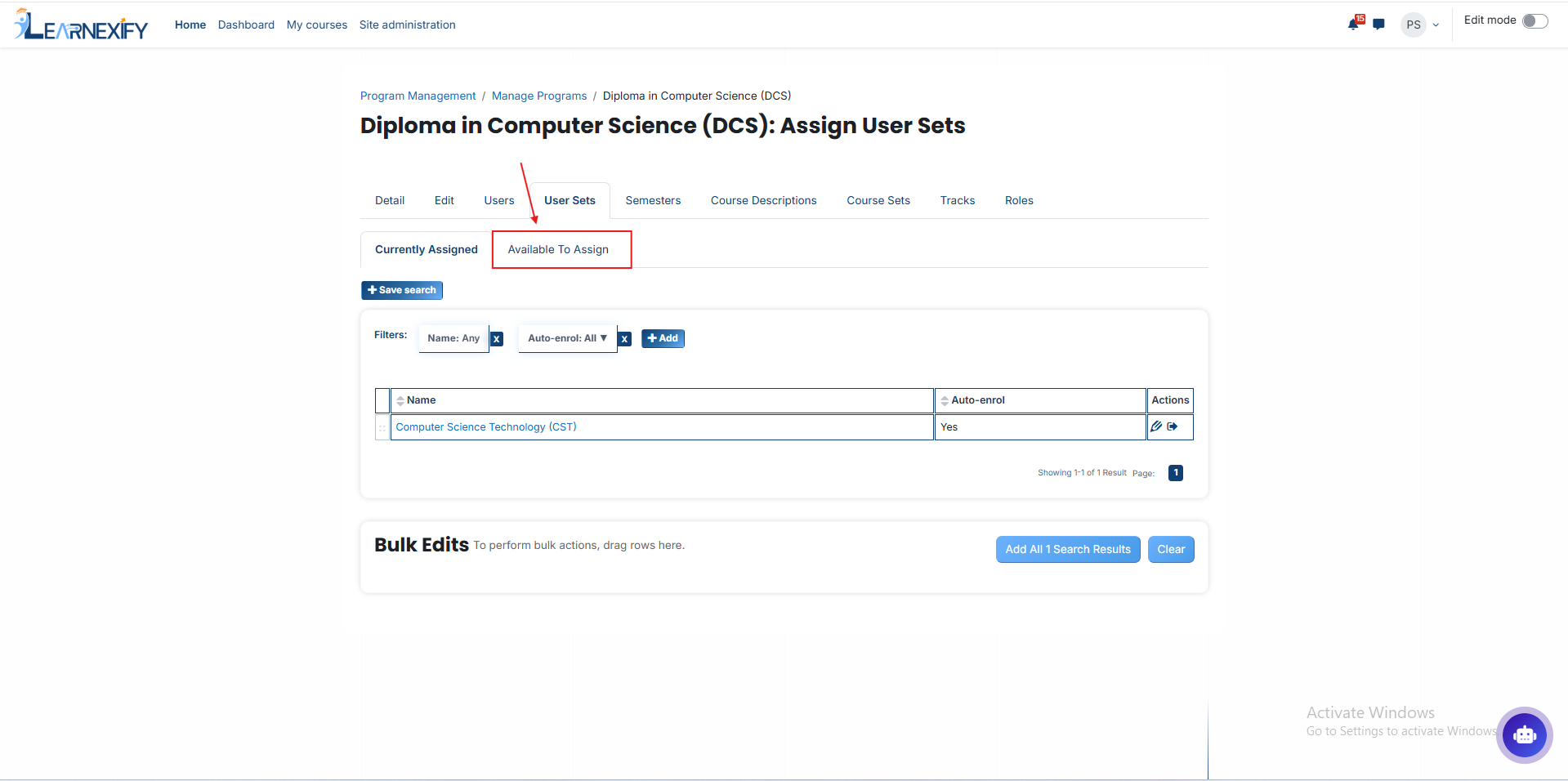Remove the Auto-enrol filter with x
Screen dimensions: 1568x781
point(624,338)
